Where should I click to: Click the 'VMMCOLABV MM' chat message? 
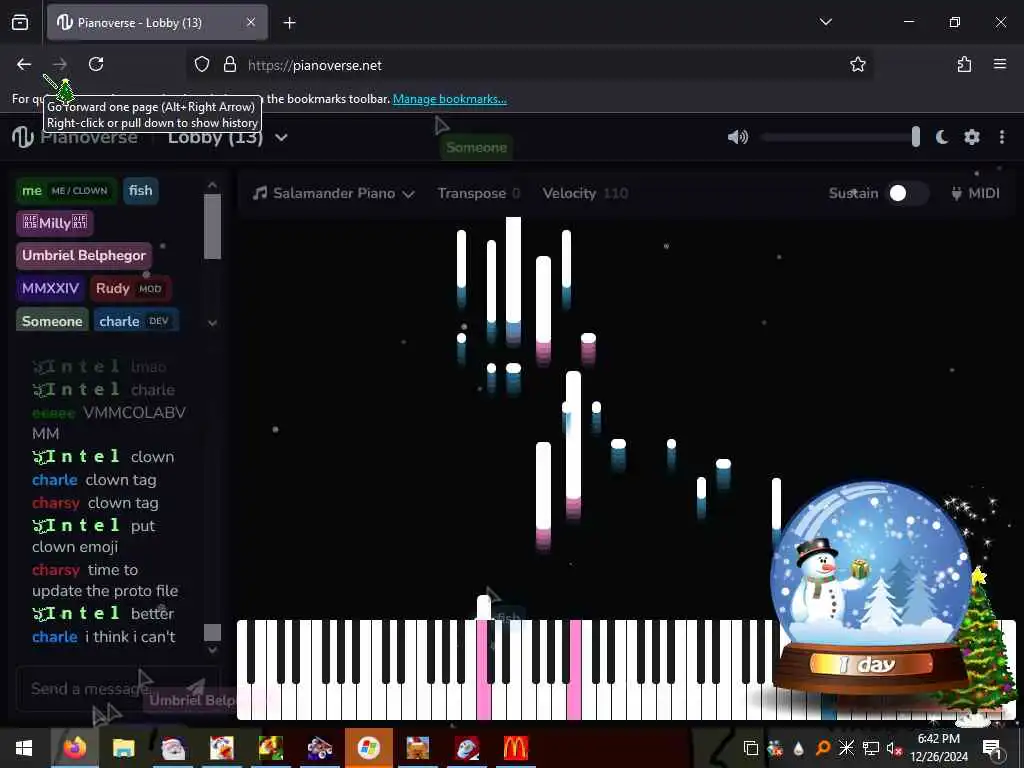108,423
